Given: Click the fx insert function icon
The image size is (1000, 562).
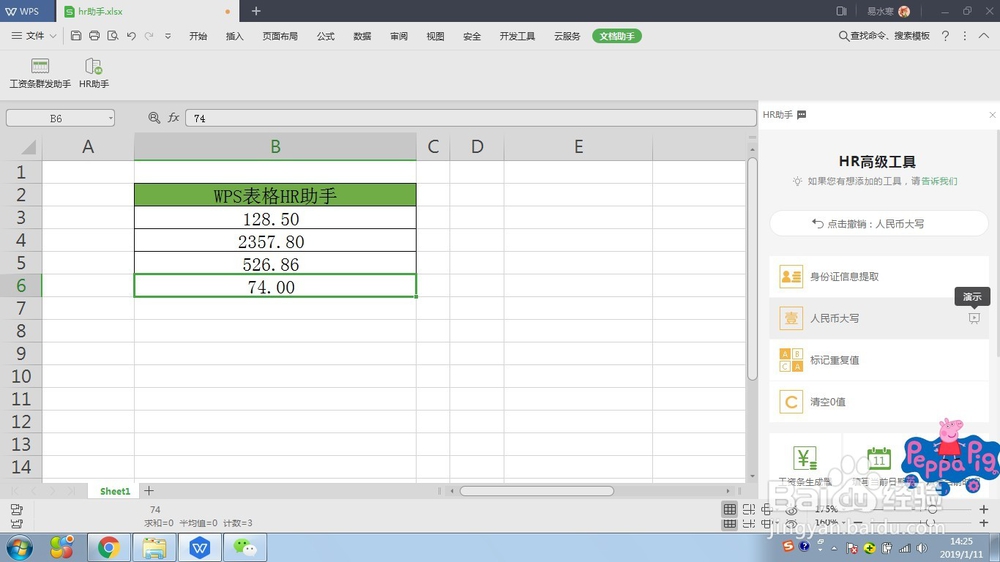Looking at the screenshot, I should click(173, 118).
